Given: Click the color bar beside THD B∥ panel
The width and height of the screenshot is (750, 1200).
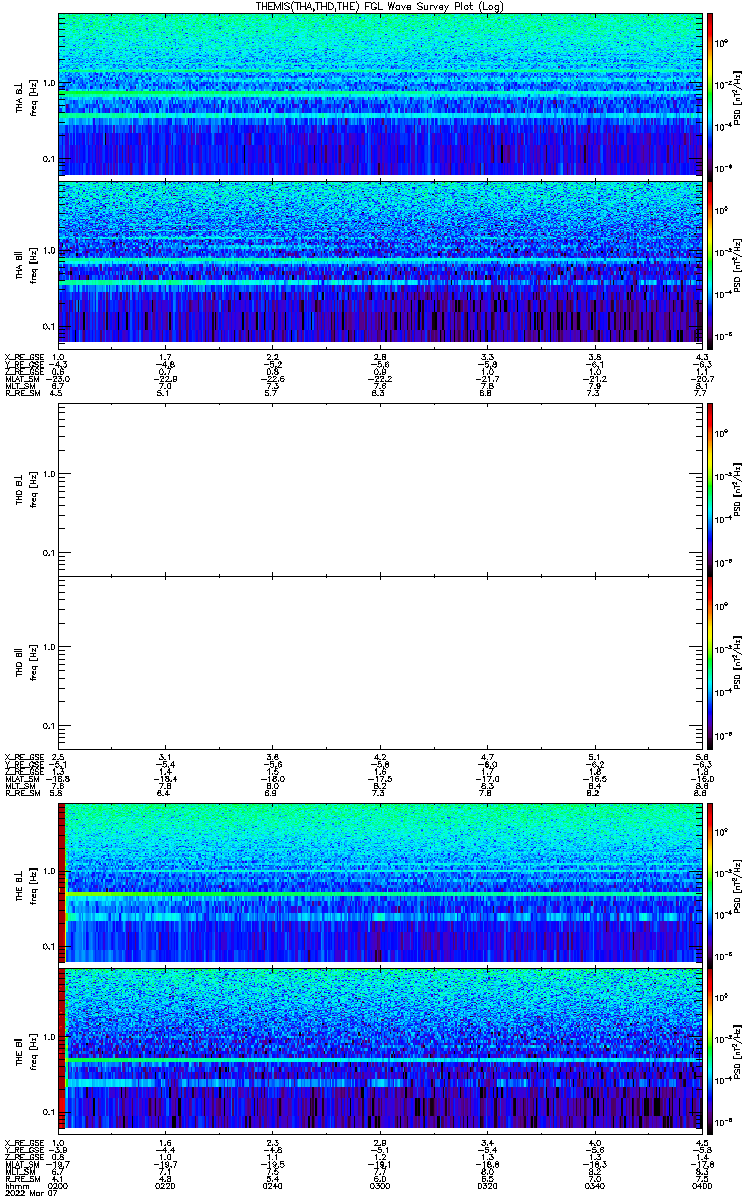Looking at the screenshot, I should [710, 662].
